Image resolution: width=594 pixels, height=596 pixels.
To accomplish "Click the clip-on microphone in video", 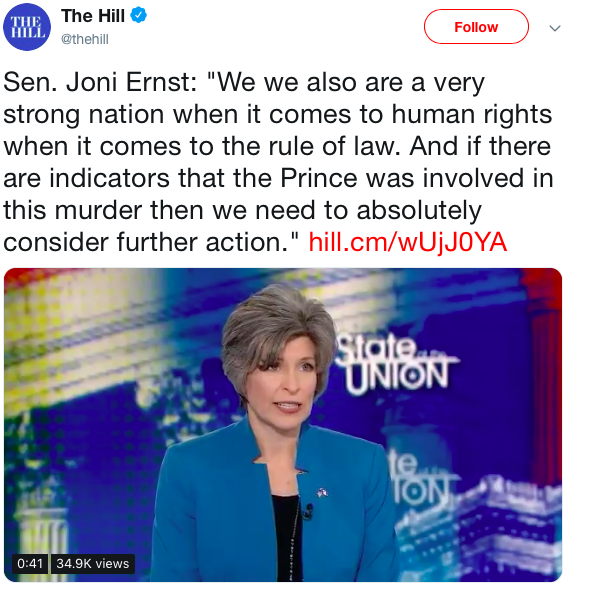I will [x=308, y=511].
